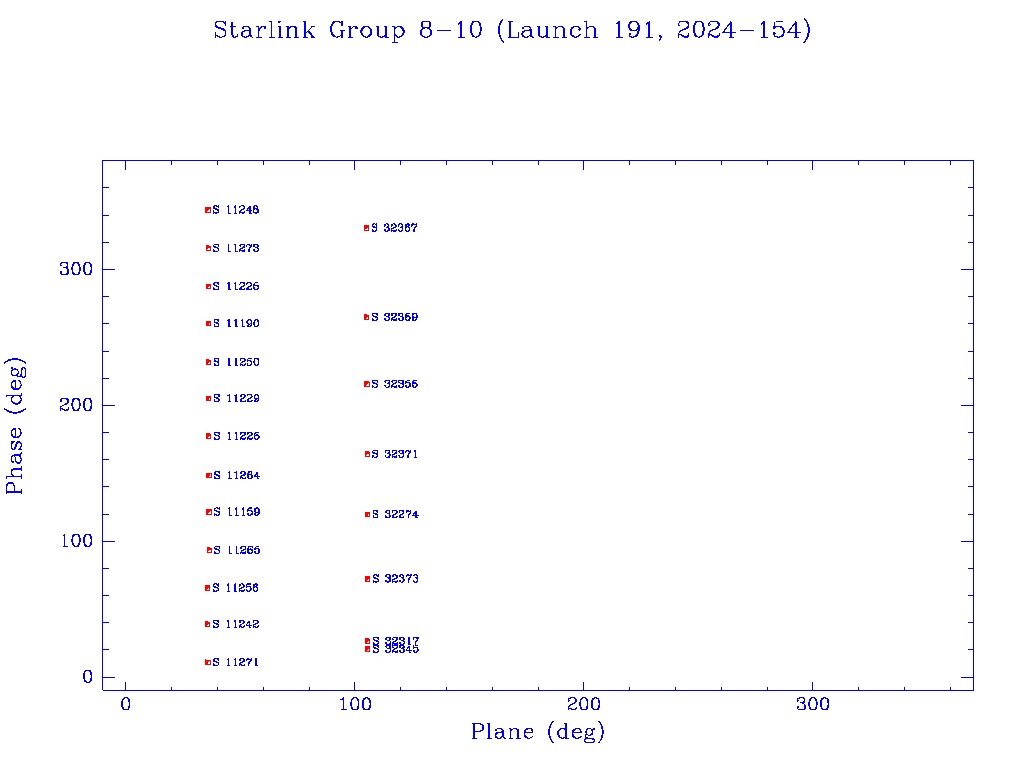Click the "S 11250" satellite label

point(236,362)
